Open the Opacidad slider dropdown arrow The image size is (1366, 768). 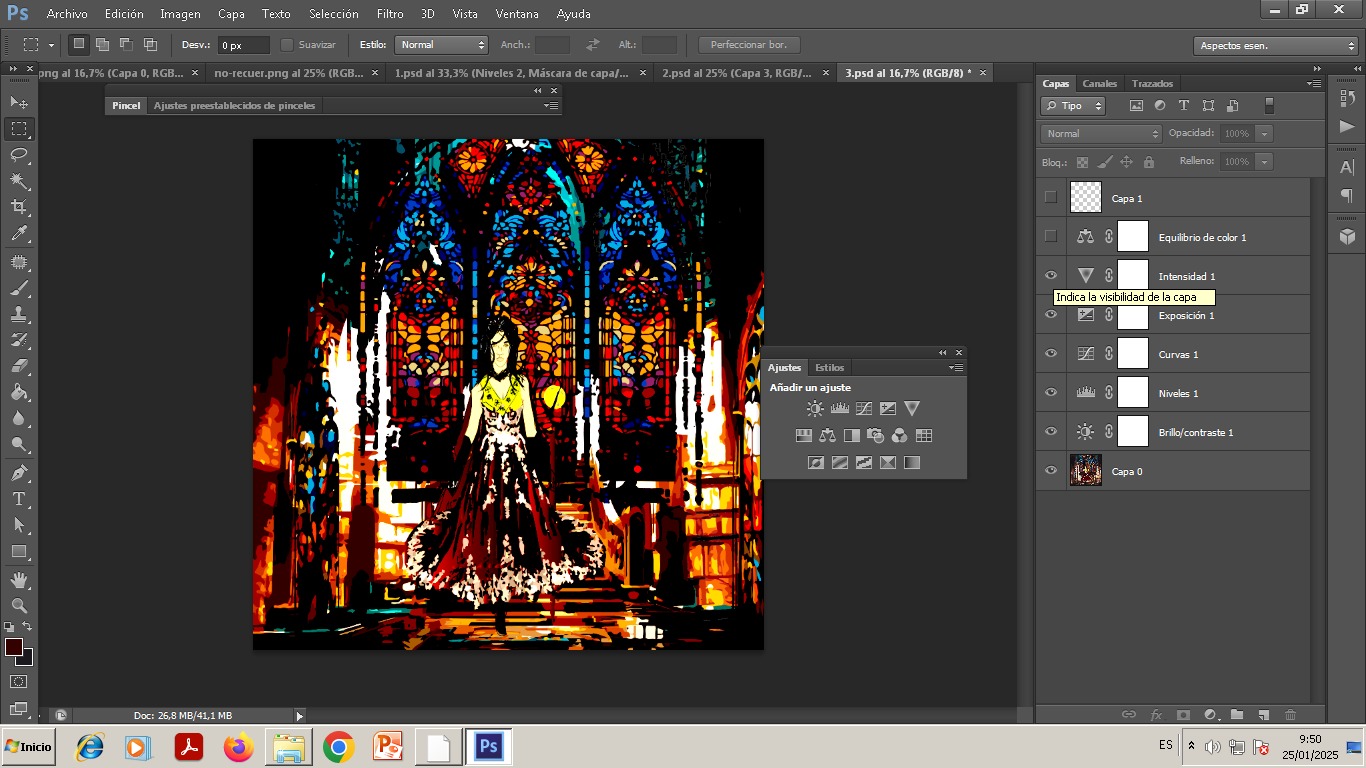[x=1265, y=133]
